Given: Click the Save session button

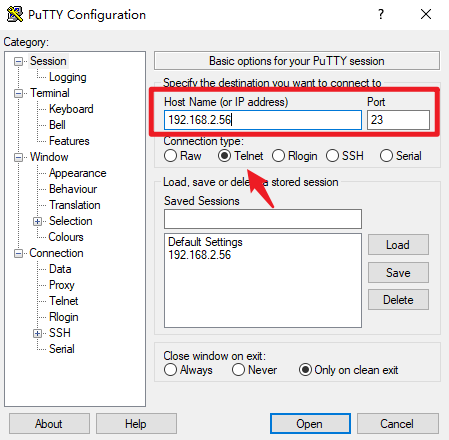Looking at the screenshot, I should click(x=398, y=273).
